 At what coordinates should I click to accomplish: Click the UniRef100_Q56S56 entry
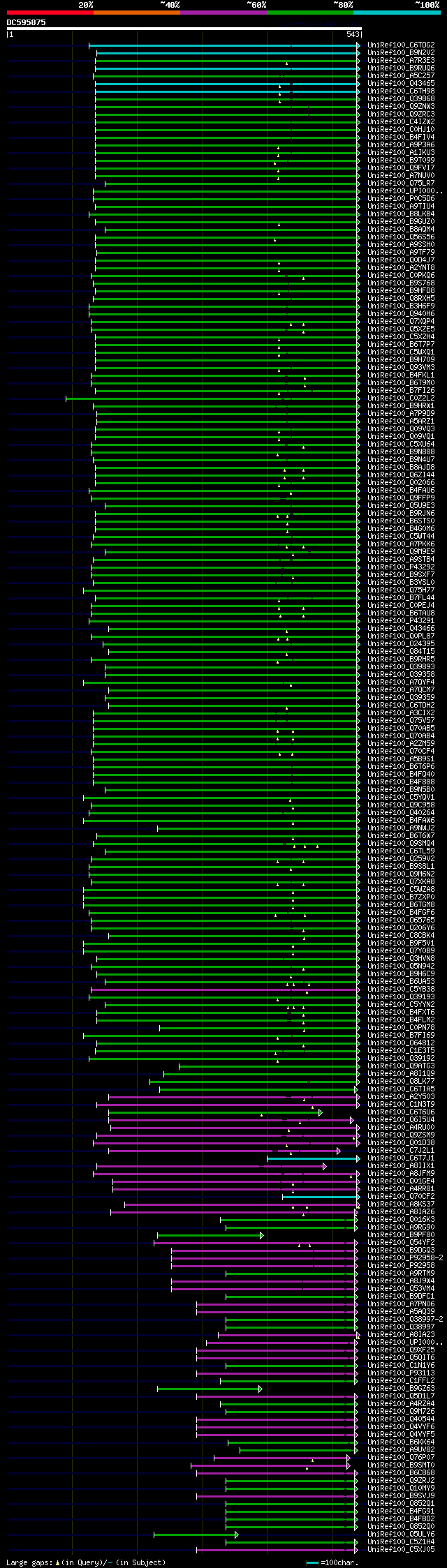click(401, 237)
